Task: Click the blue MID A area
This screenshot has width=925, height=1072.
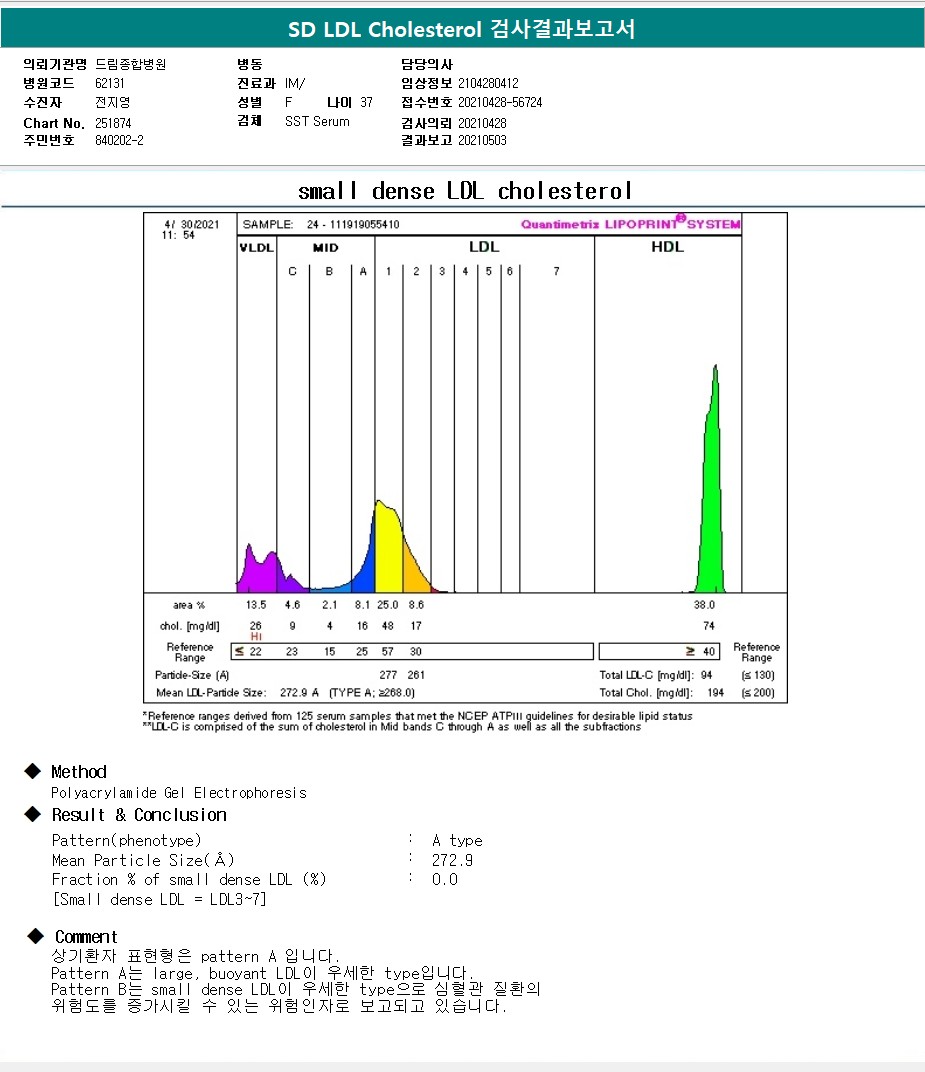Action: (x=364, y=571)
